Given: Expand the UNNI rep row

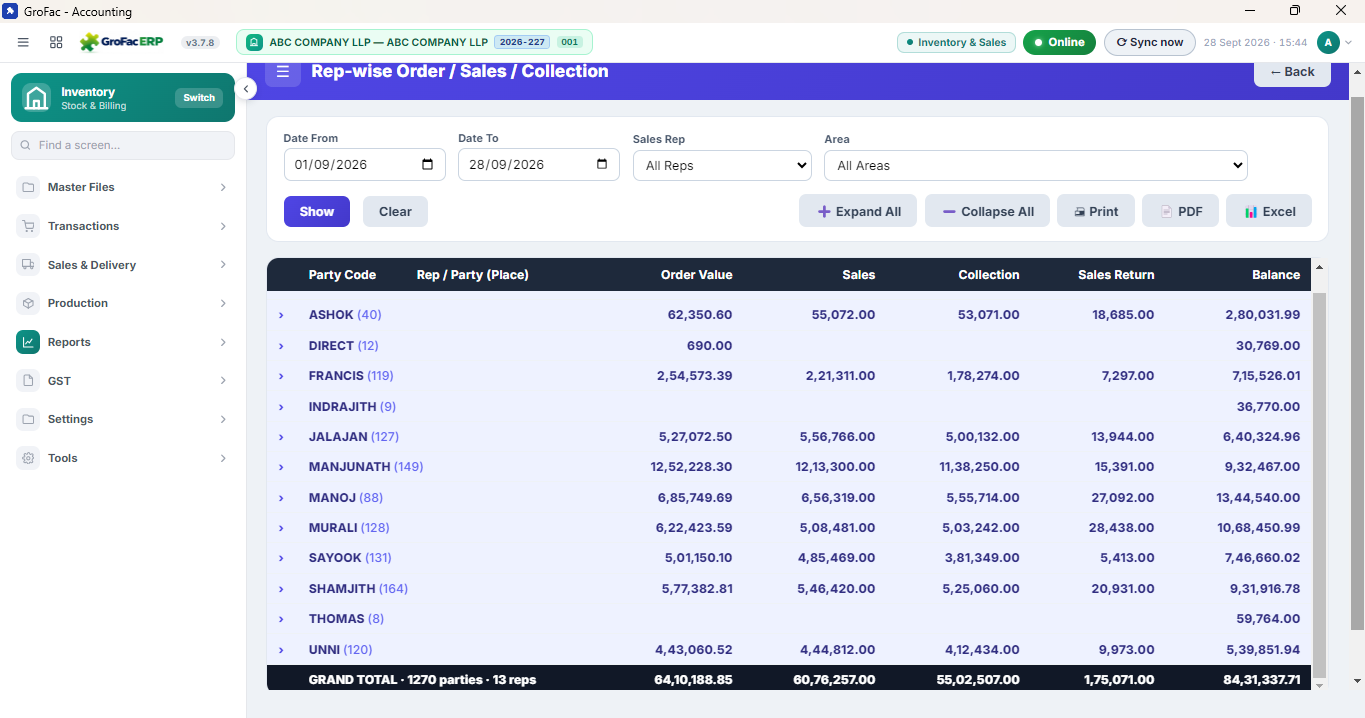Looking at the screenshot, I should coord(281,650).
